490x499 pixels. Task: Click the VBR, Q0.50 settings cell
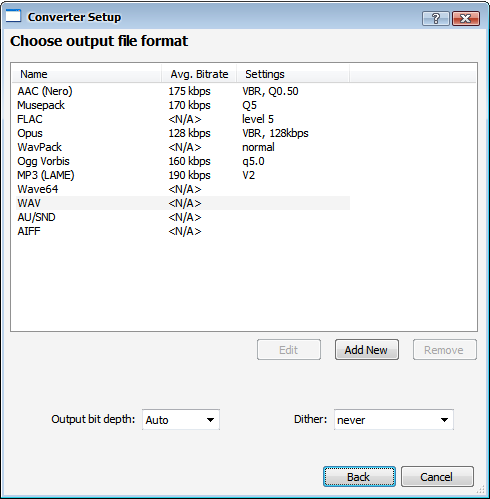click(270, 91)
